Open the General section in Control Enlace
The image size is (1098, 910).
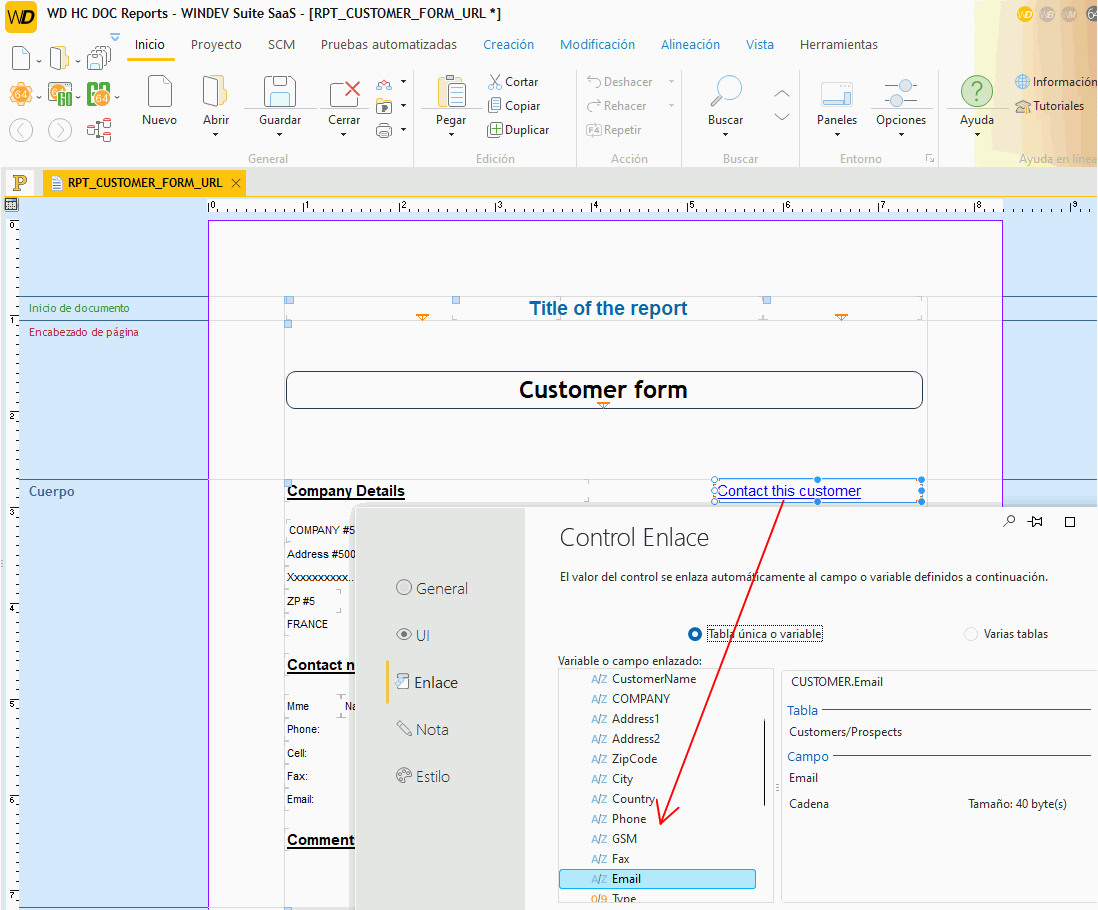432,589
